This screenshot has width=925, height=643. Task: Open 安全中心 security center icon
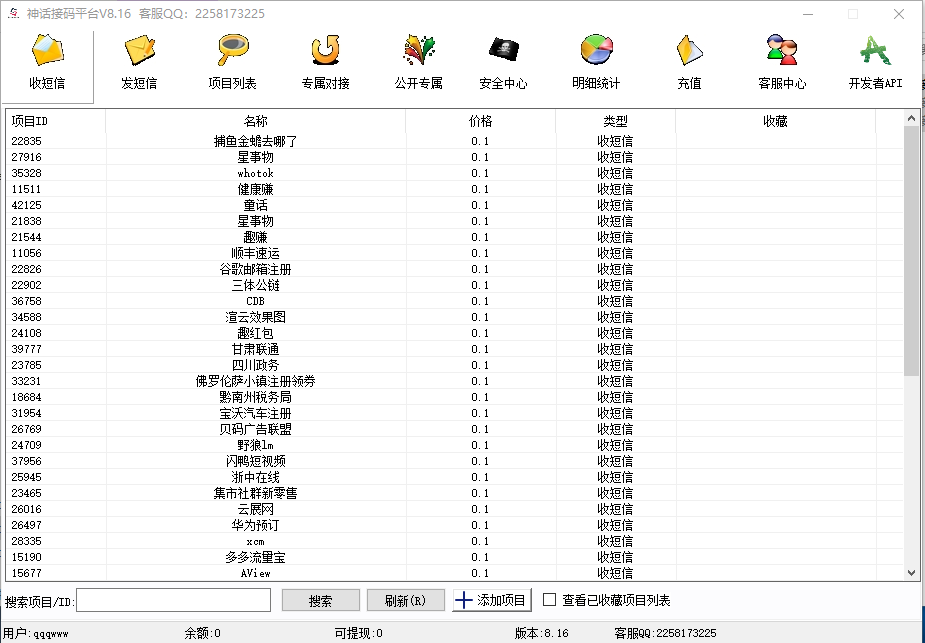pyautogui.click(x=503, y=50)
